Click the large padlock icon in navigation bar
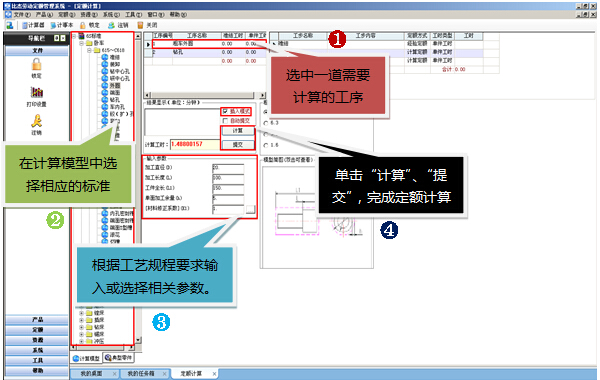This screenshot has width=600, height=380. 37,64
